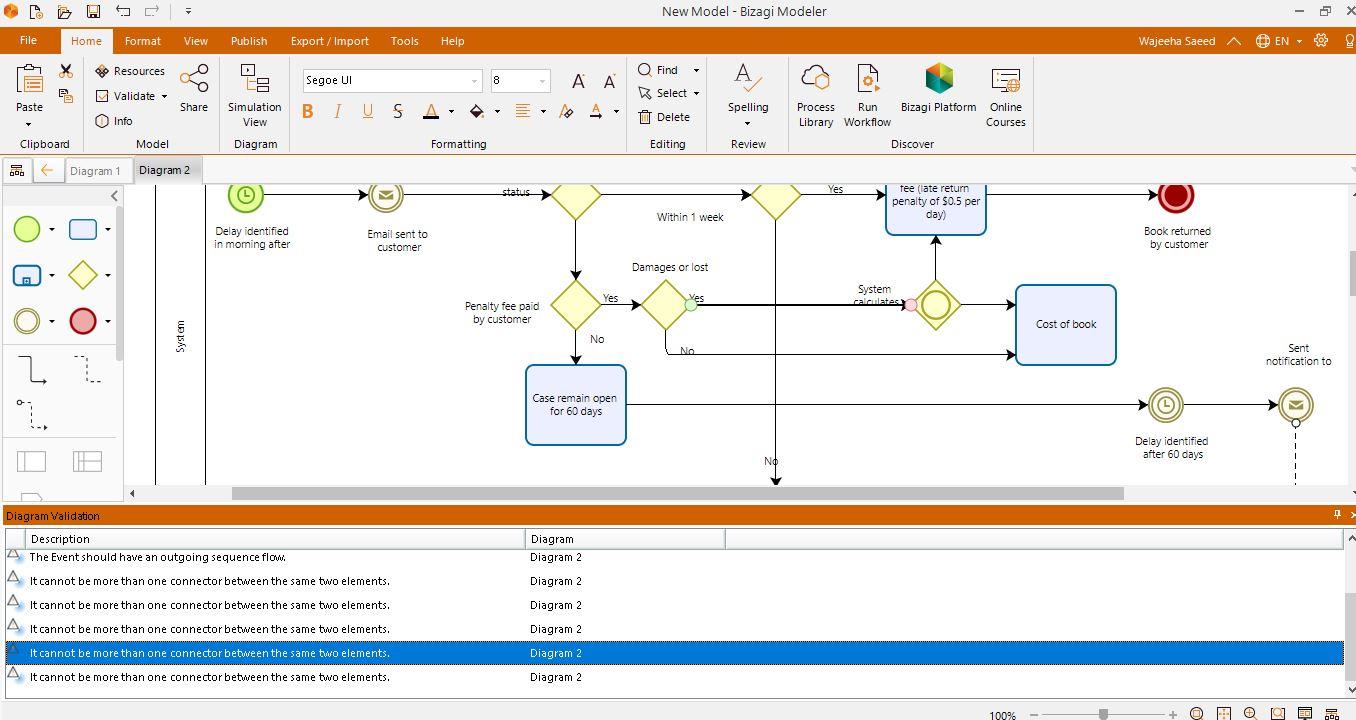1356x720 pixels.
Task: Redo the last undone action
Action: tap(152, 11)
